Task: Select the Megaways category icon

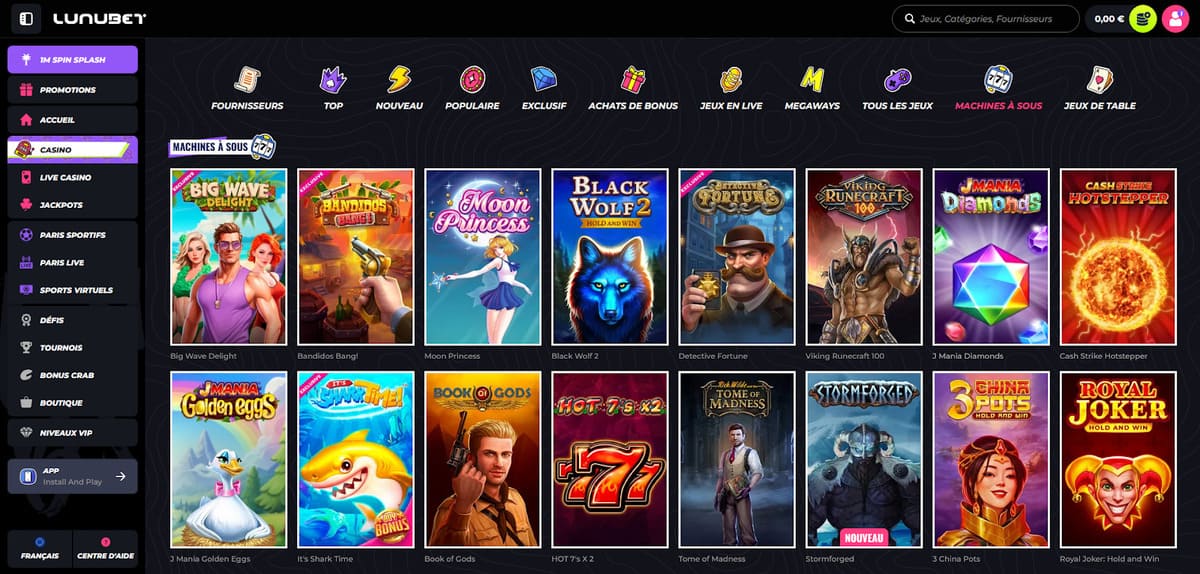Action: click(x=812, y=80)
